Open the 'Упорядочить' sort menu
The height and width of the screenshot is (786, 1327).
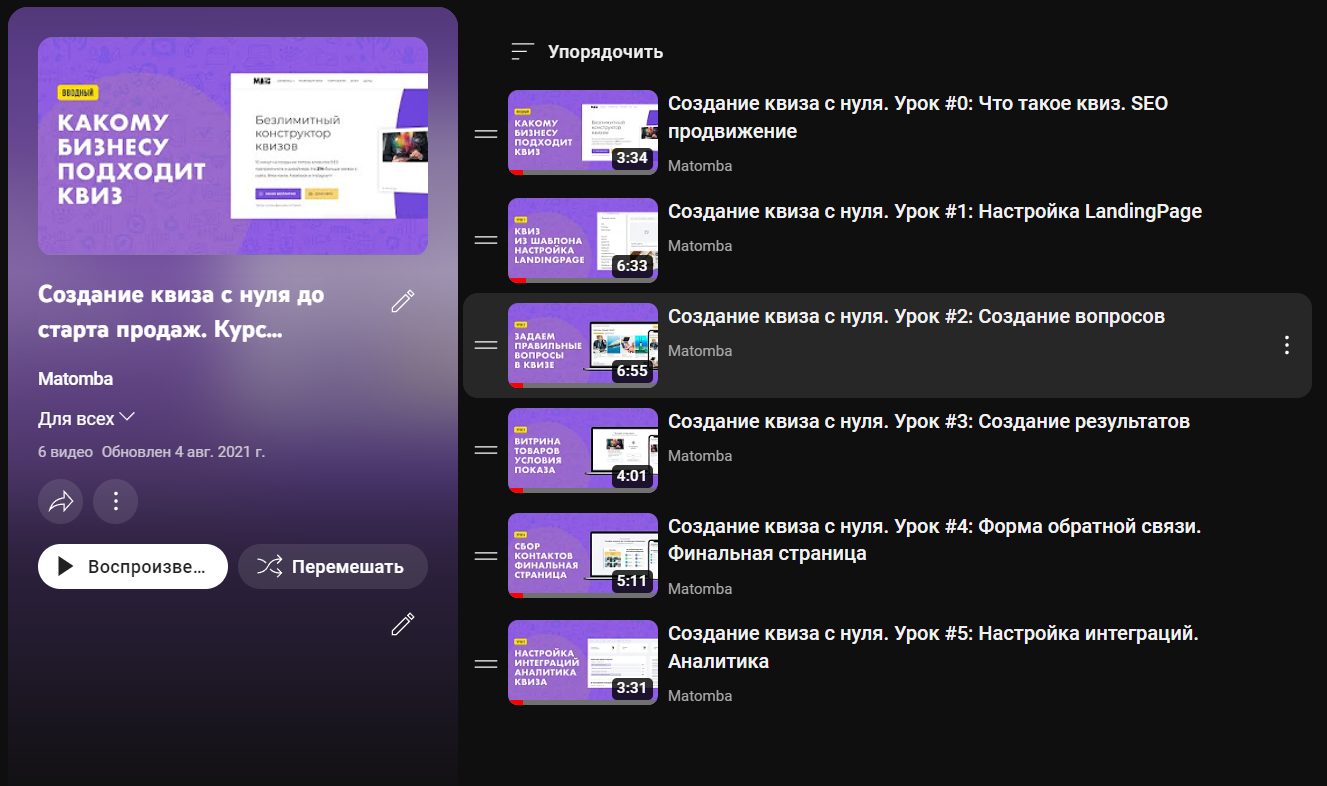tap(586, 52)
